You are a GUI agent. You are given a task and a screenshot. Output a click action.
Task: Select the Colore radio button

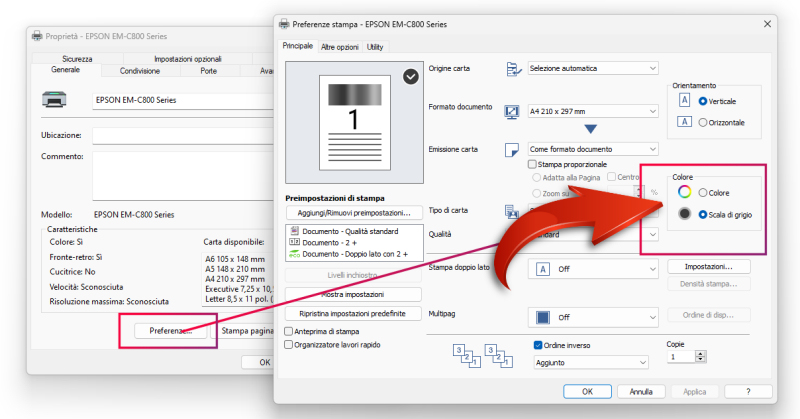point(703,193)
